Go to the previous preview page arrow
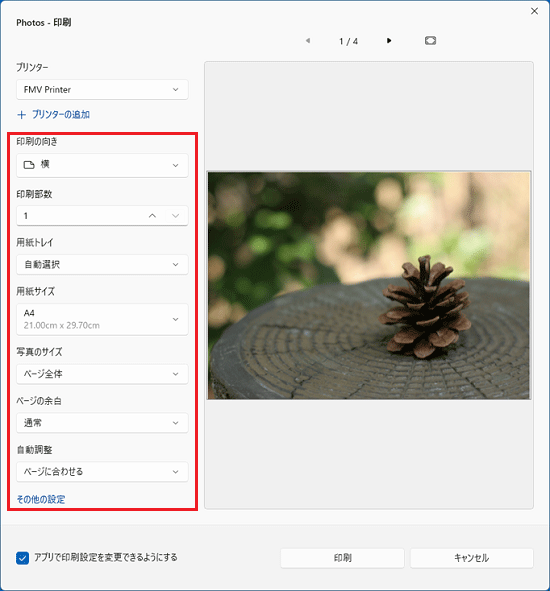 tap(308, 41)
